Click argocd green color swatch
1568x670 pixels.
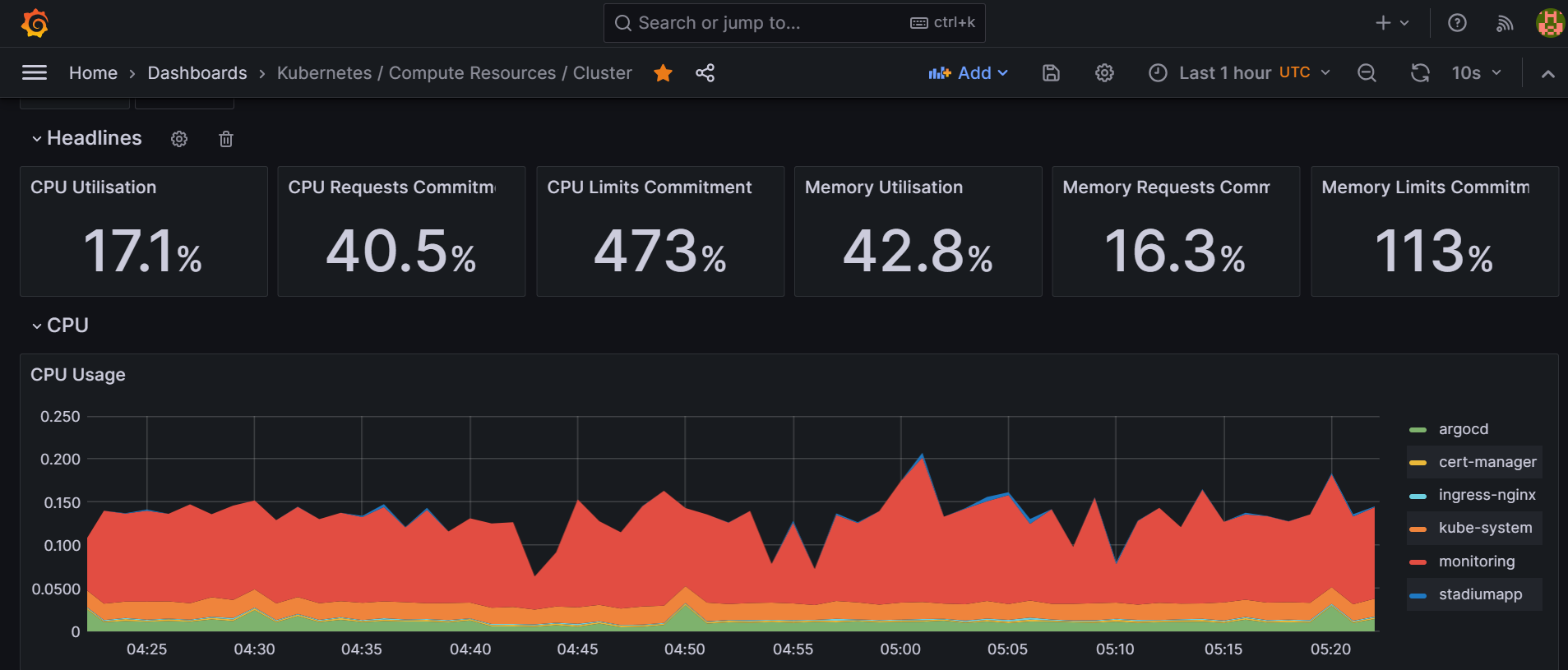point(1418,430)
